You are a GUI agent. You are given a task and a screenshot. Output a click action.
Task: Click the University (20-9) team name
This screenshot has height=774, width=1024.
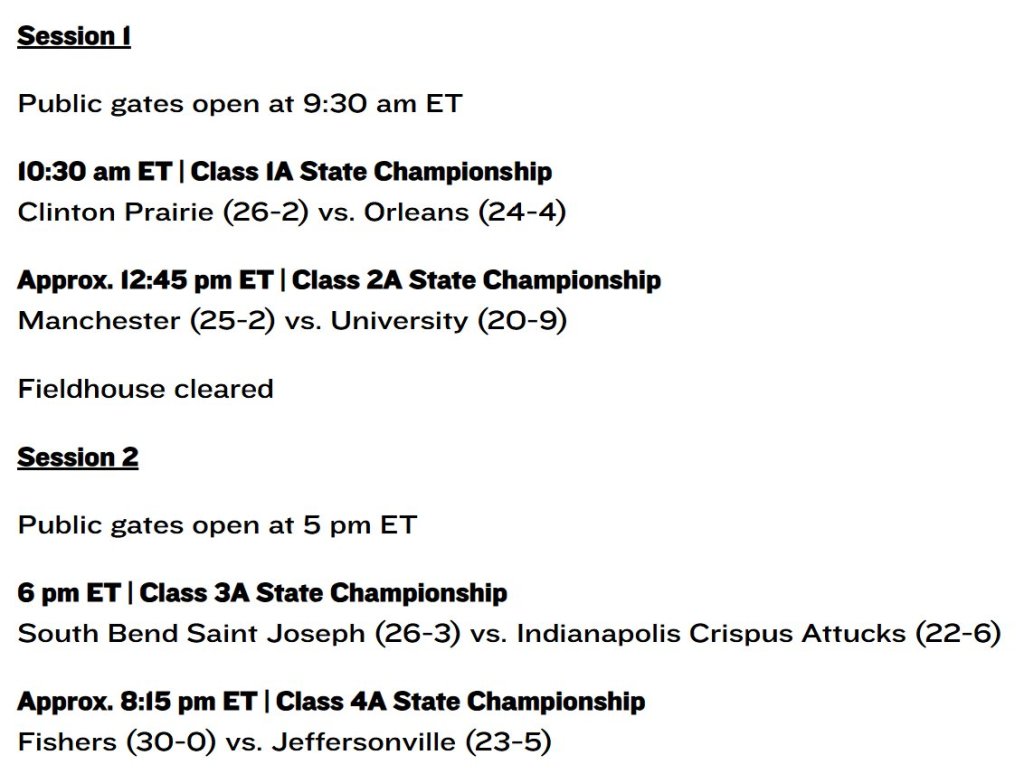click(449, 321)
